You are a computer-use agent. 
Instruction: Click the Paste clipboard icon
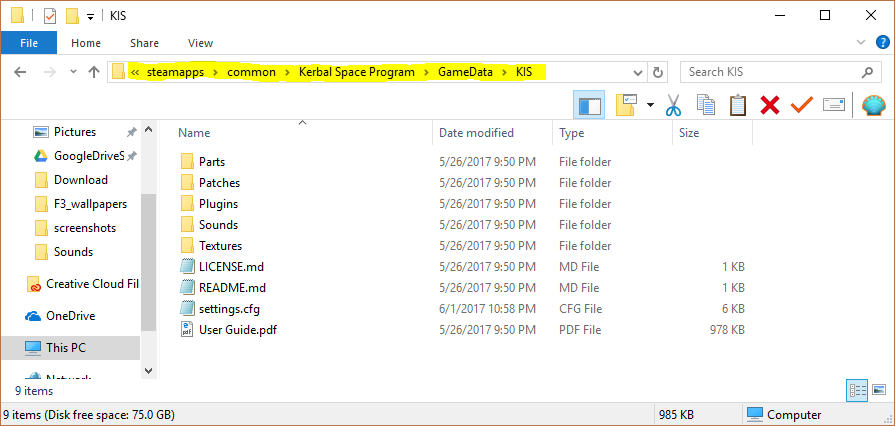coord(738,105)
